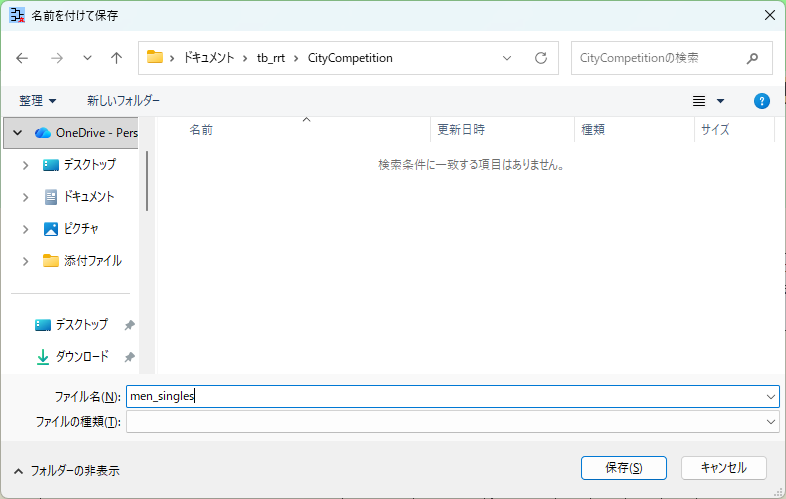786x499 pixels.
Task: Click the search magnifier icon
Action: point(752,58)
